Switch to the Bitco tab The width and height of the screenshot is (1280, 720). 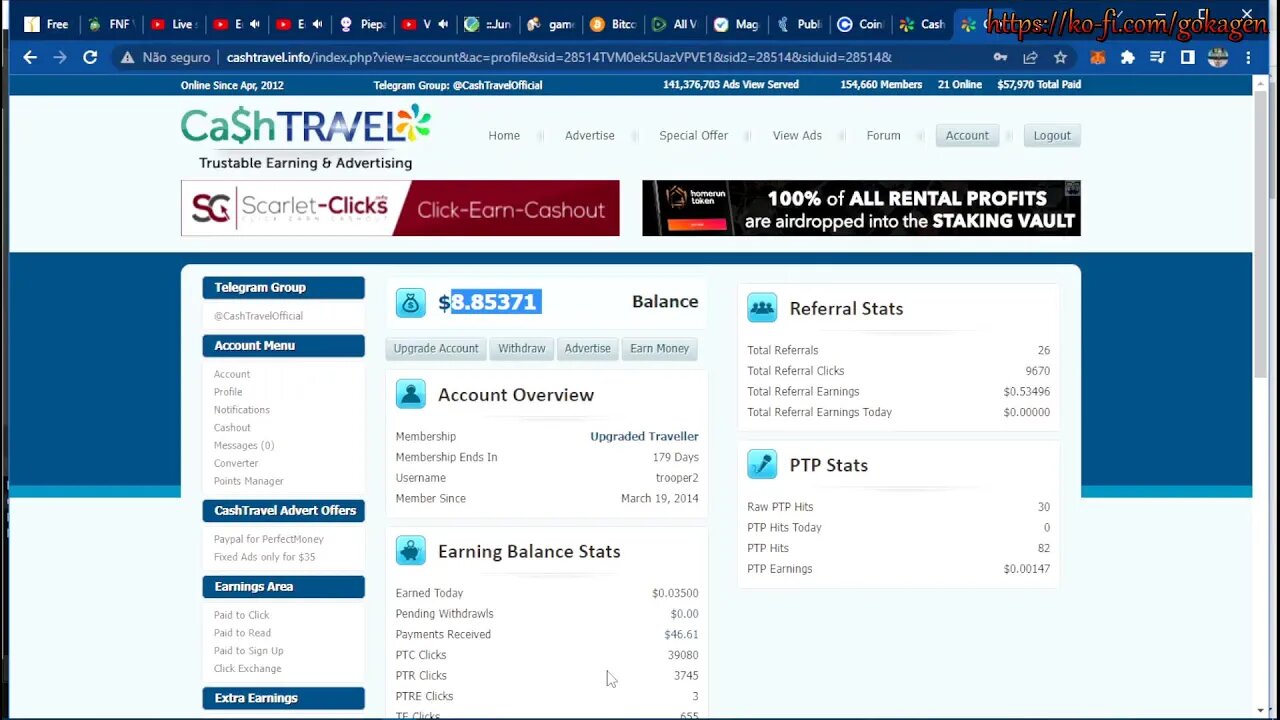(613, 24)
